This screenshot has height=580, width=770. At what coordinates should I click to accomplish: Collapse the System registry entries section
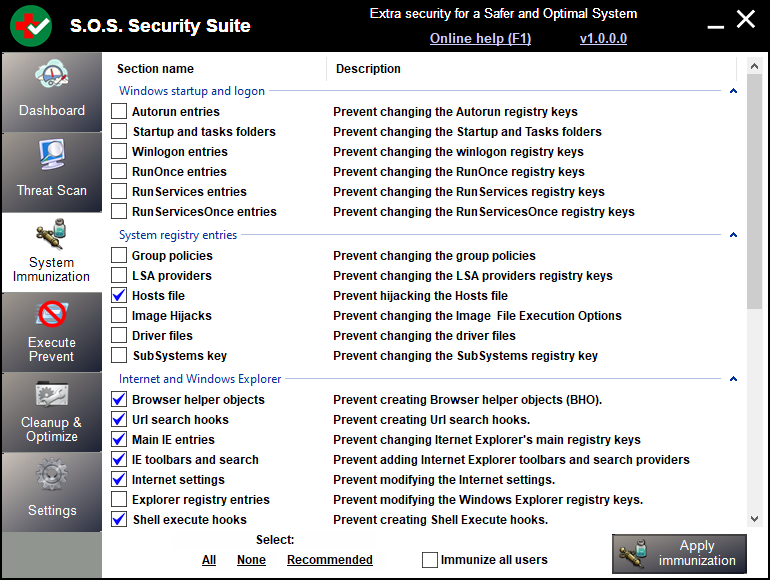733,235
